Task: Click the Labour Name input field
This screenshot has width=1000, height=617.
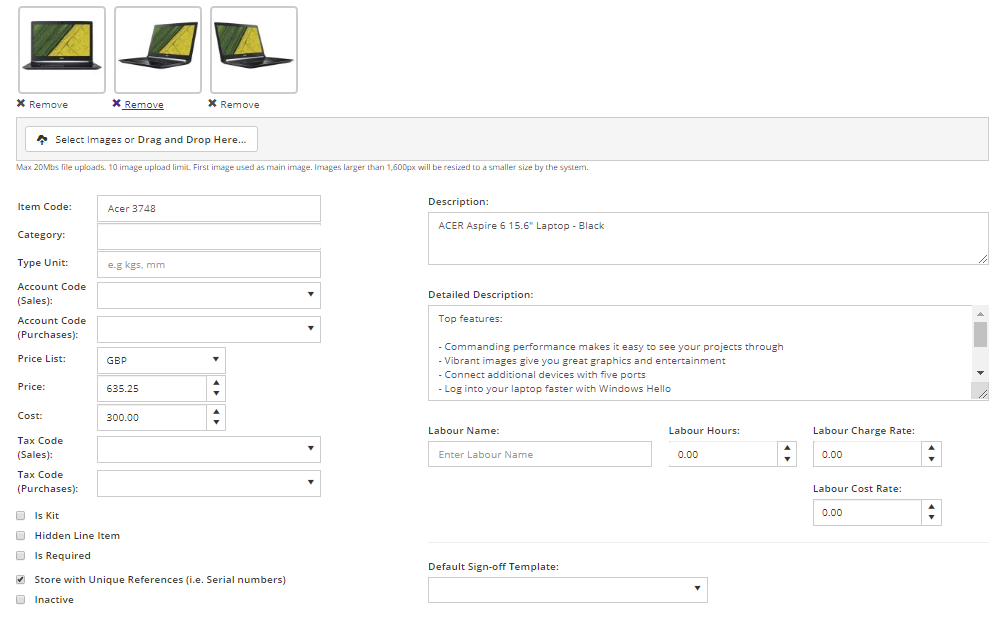Action: 539,454
